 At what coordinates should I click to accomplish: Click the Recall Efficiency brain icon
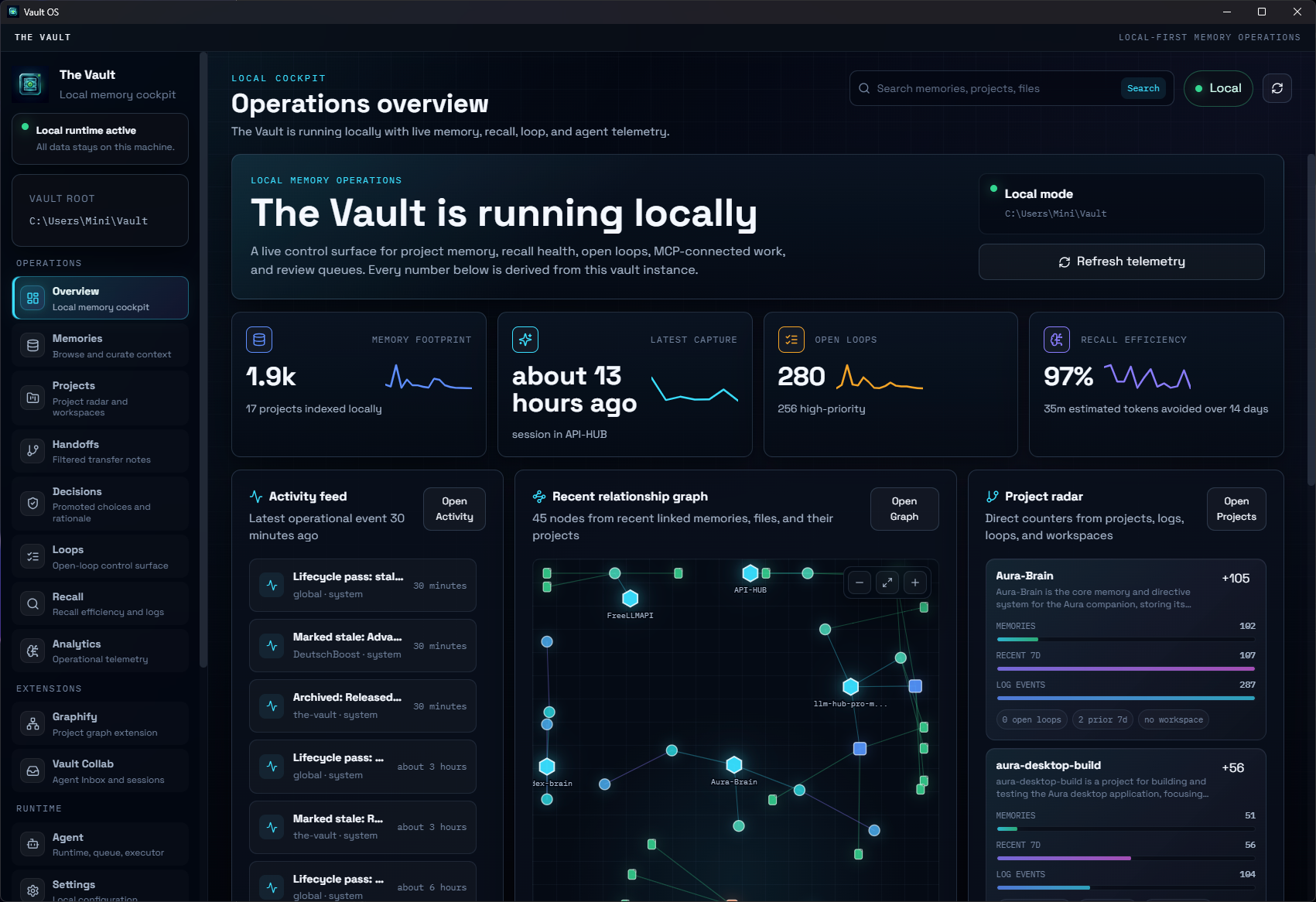(x=1057, y=340)
